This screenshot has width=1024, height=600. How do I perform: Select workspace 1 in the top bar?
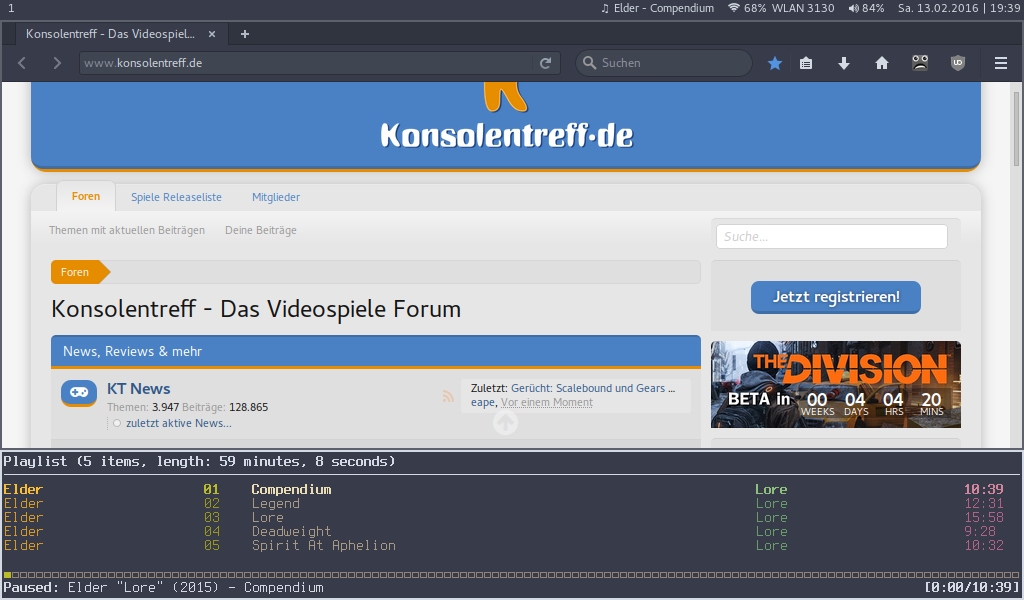click(11, 8)
